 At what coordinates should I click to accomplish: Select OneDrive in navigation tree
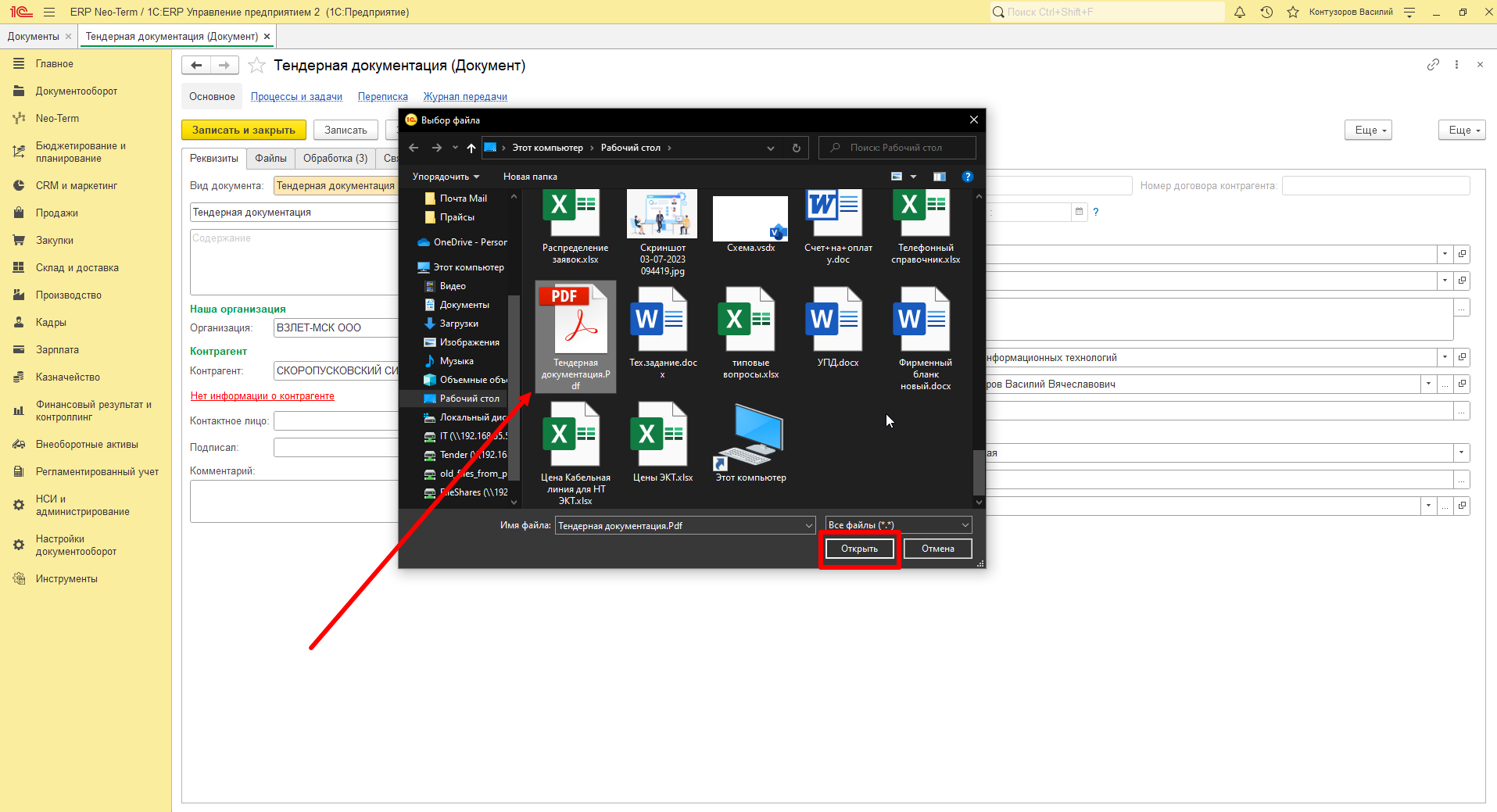[x=462, y=242]
